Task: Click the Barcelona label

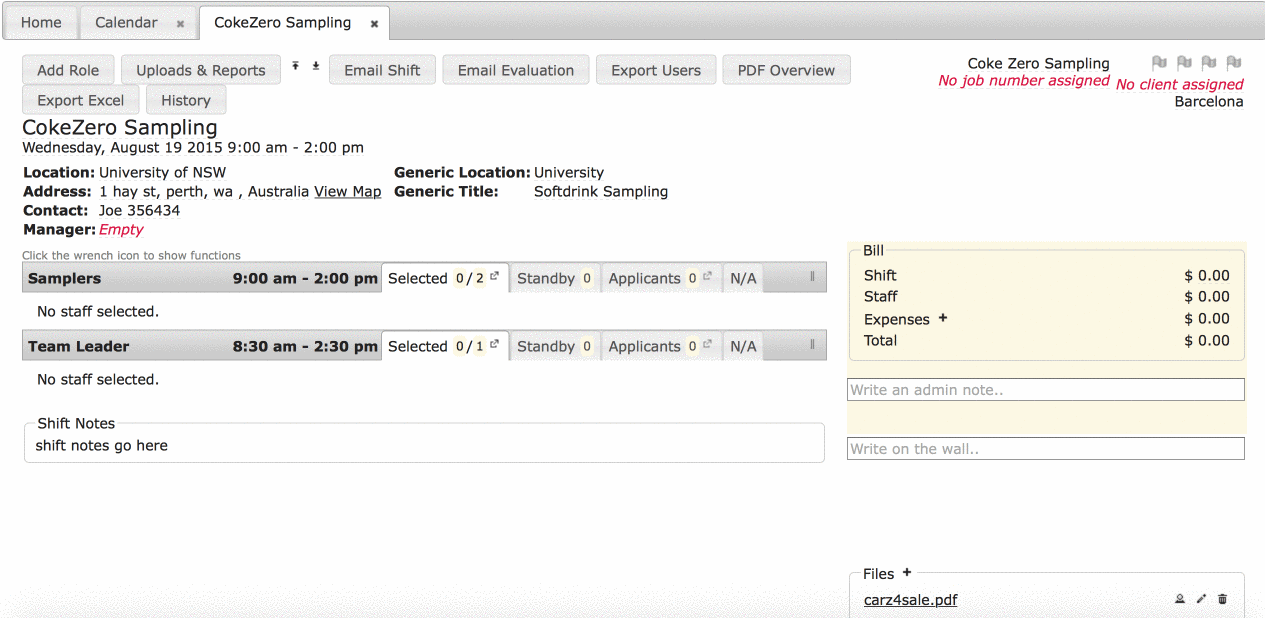Action: coord(1209,102)
